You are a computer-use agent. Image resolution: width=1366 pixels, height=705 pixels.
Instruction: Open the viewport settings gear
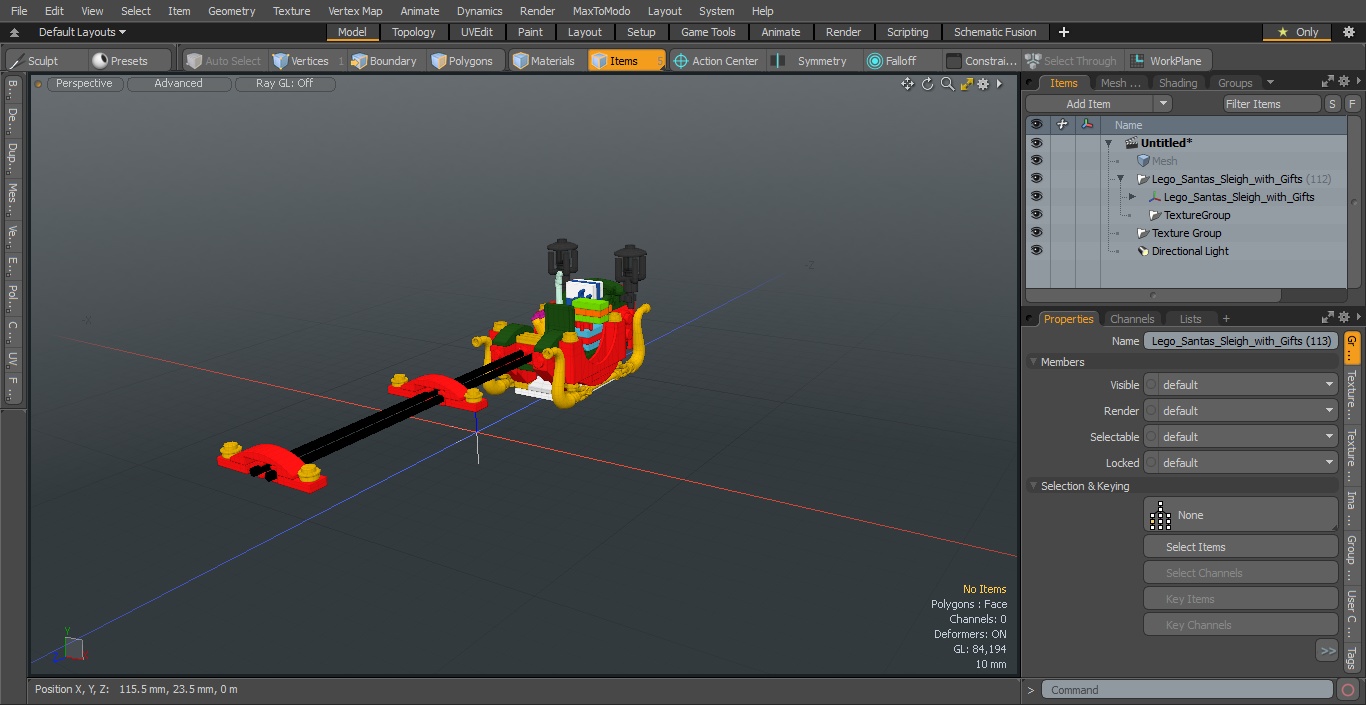tap(983, 84)
